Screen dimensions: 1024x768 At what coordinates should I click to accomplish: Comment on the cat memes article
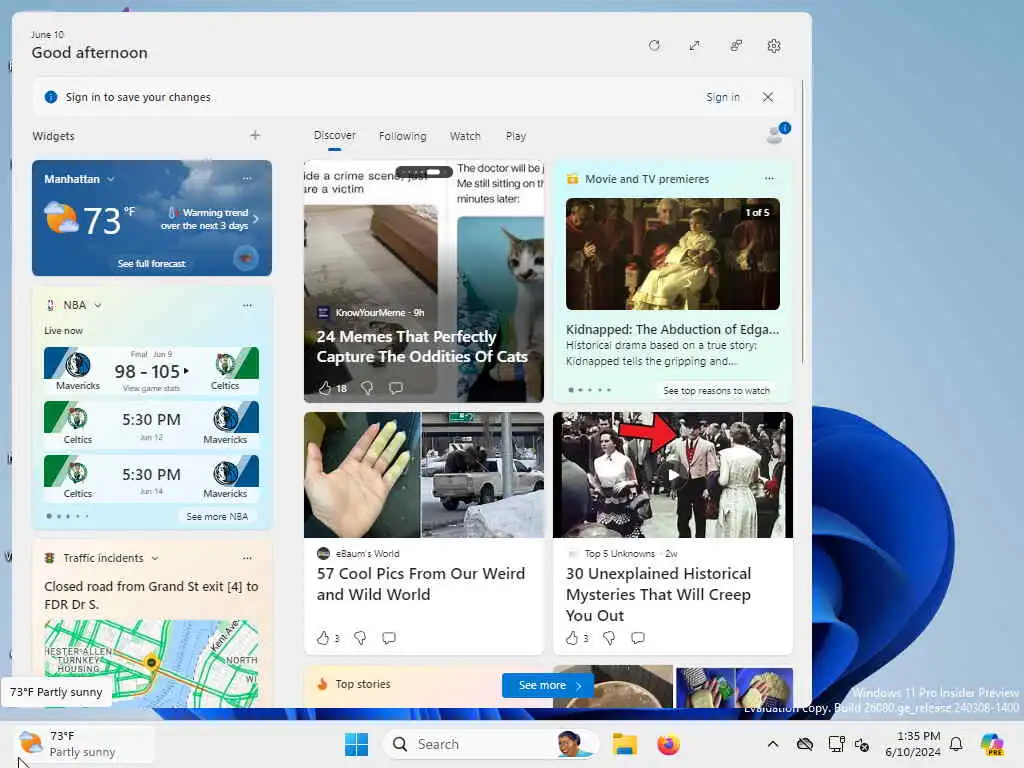click(396, 388)
